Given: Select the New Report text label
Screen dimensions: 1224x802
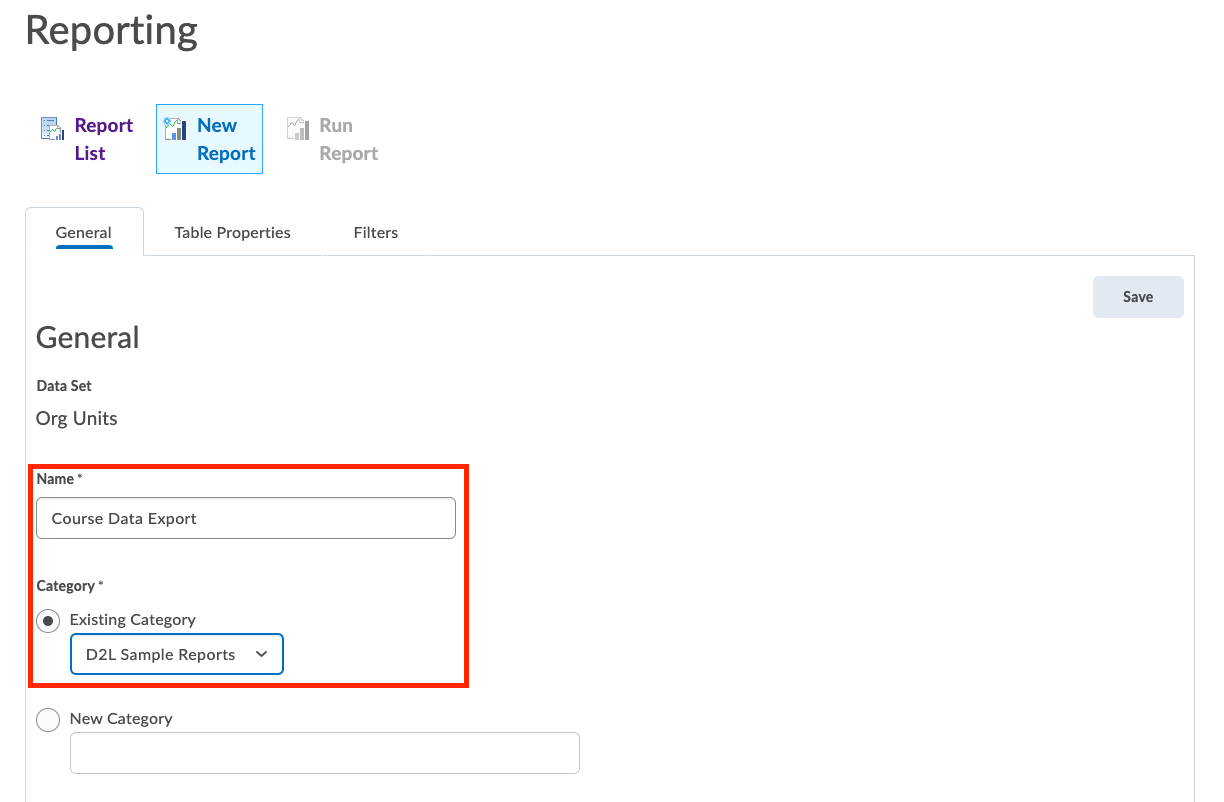Looking at the screenshot, I should tap(226, 139).
